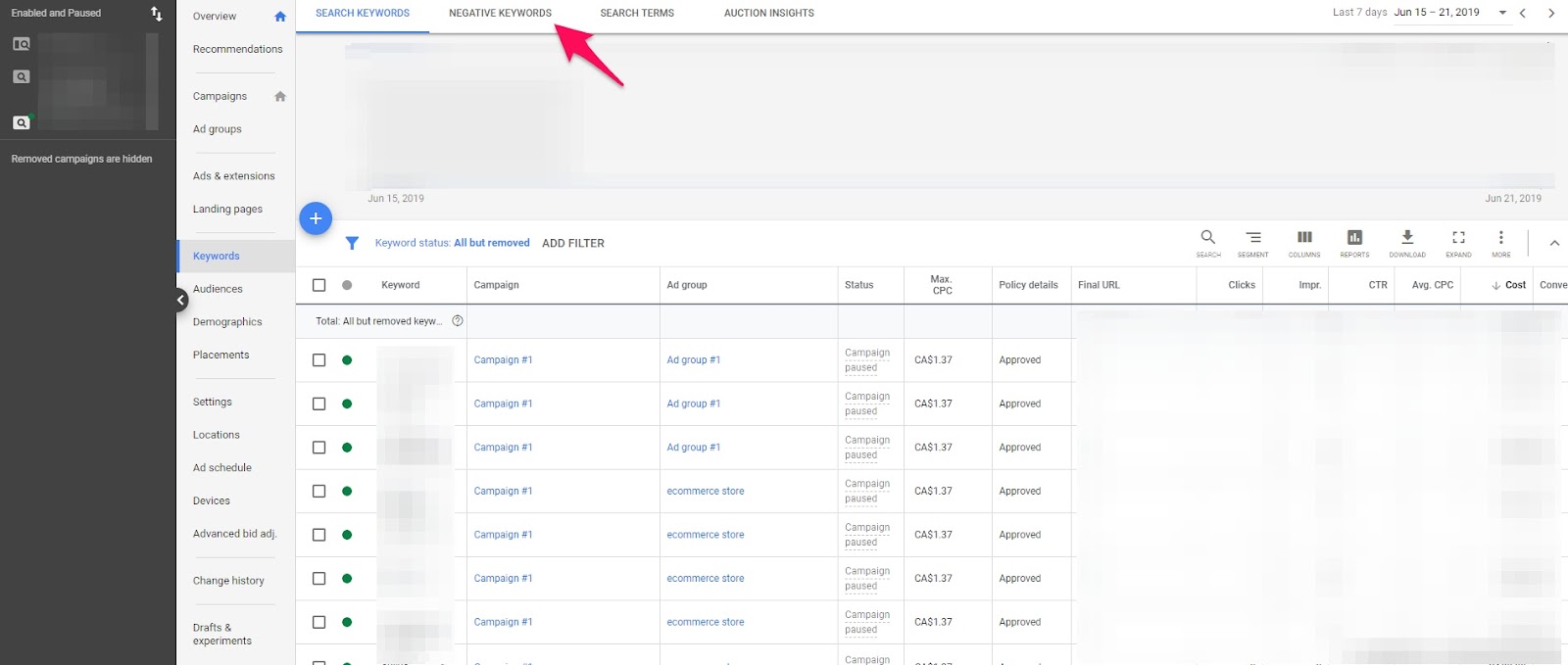This screenshot has width=1568, height=665.
Task: Click CA$1.37 max CPC in first row
Action: pos(933,360)
